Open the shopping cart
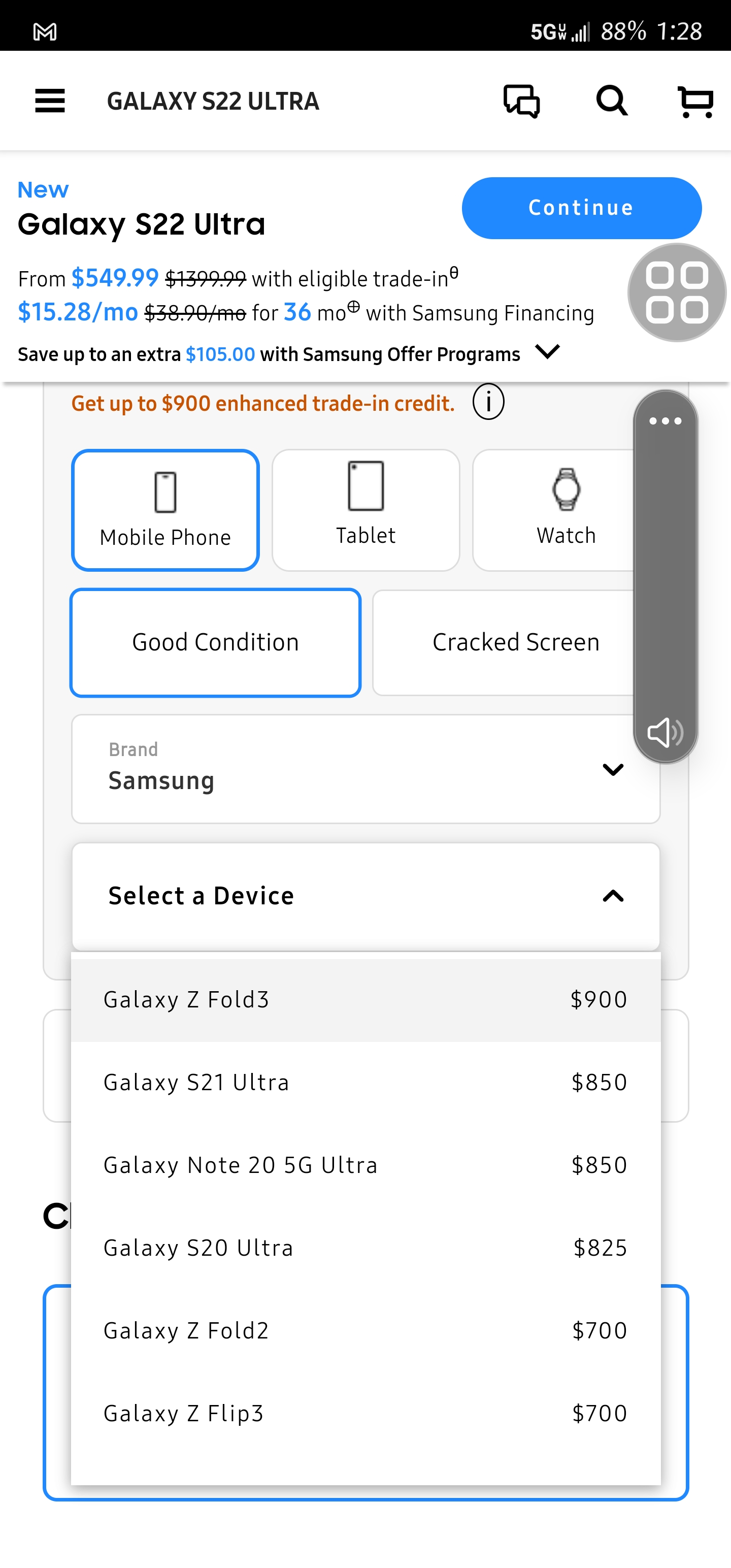The image size is (731, 1568). (x=695, y=101)
